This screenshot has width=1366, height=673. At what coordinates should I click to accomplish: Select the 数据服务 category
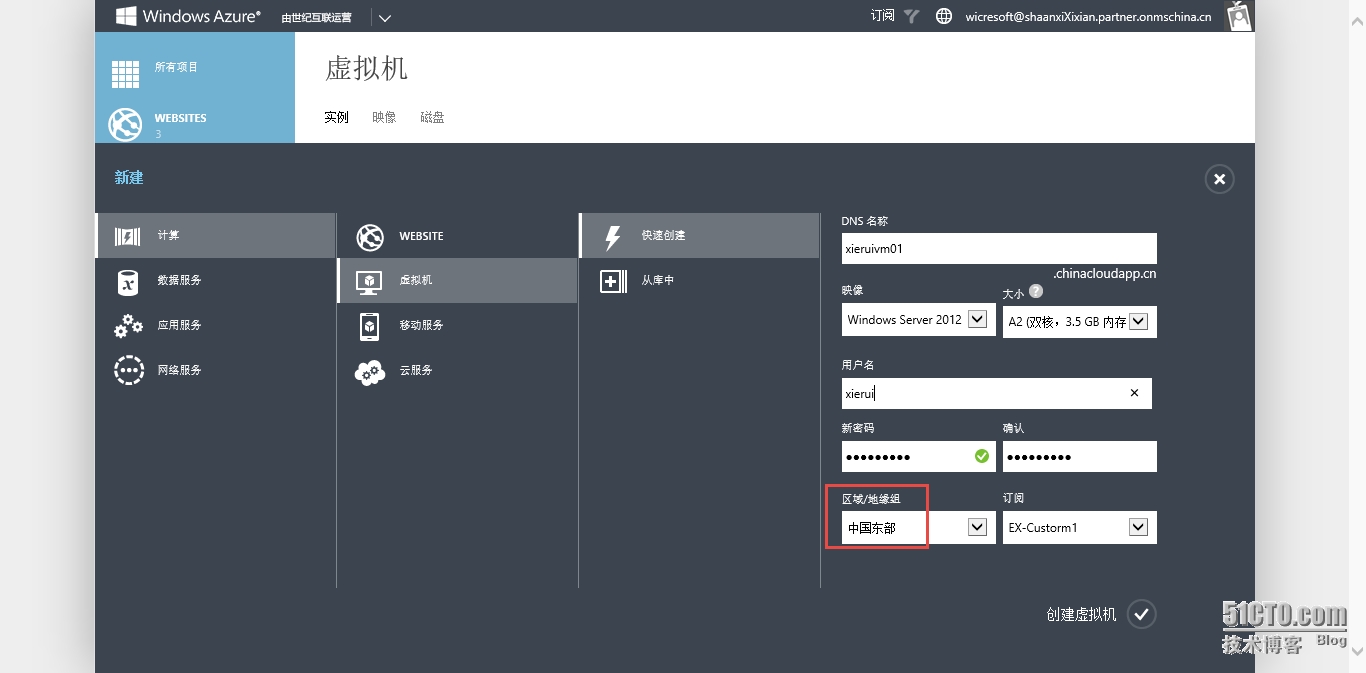coord(215,281)
